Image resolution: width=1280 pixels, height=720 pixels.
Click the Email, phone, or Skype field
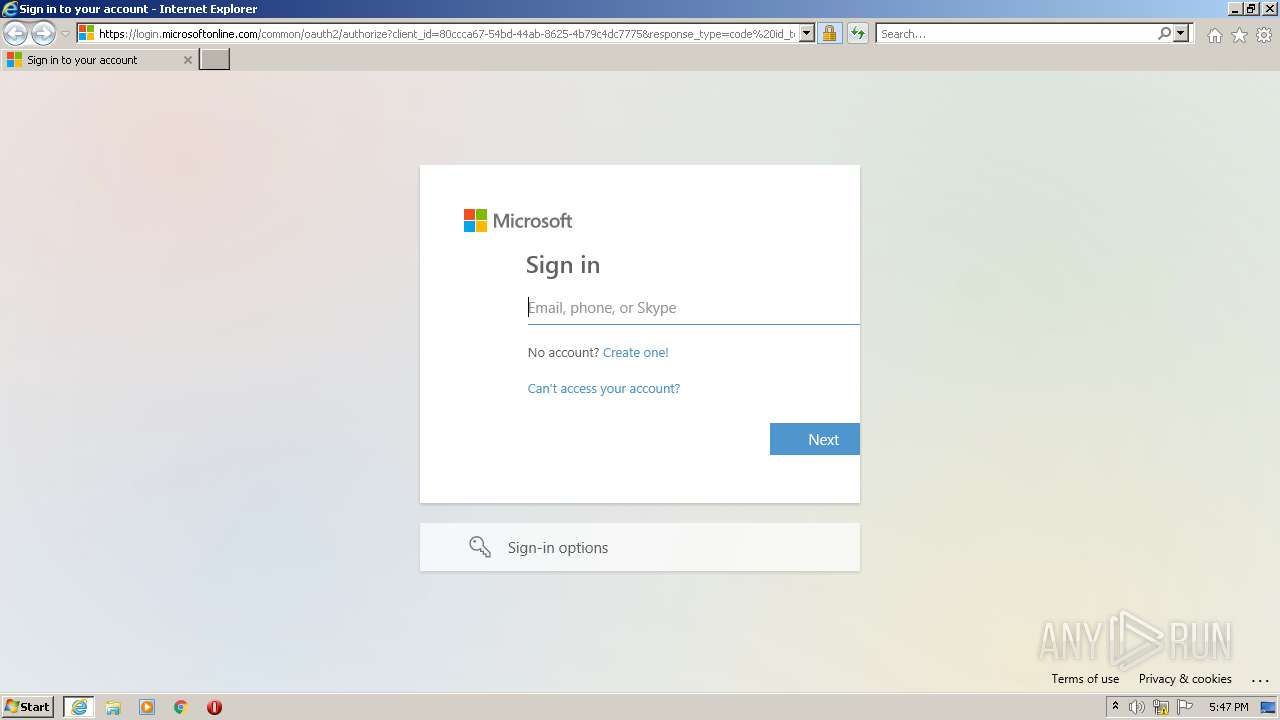click(x=693, y=308)
